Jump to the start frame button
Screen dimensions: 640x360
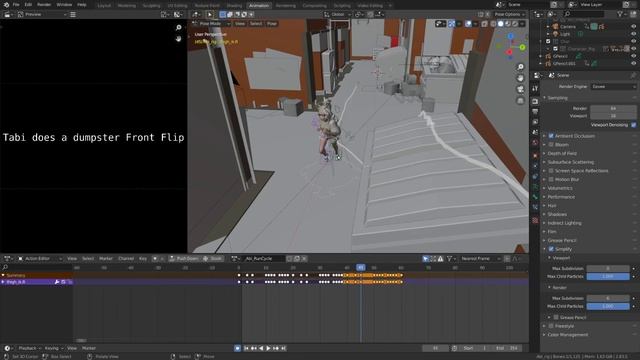(246, 349)
